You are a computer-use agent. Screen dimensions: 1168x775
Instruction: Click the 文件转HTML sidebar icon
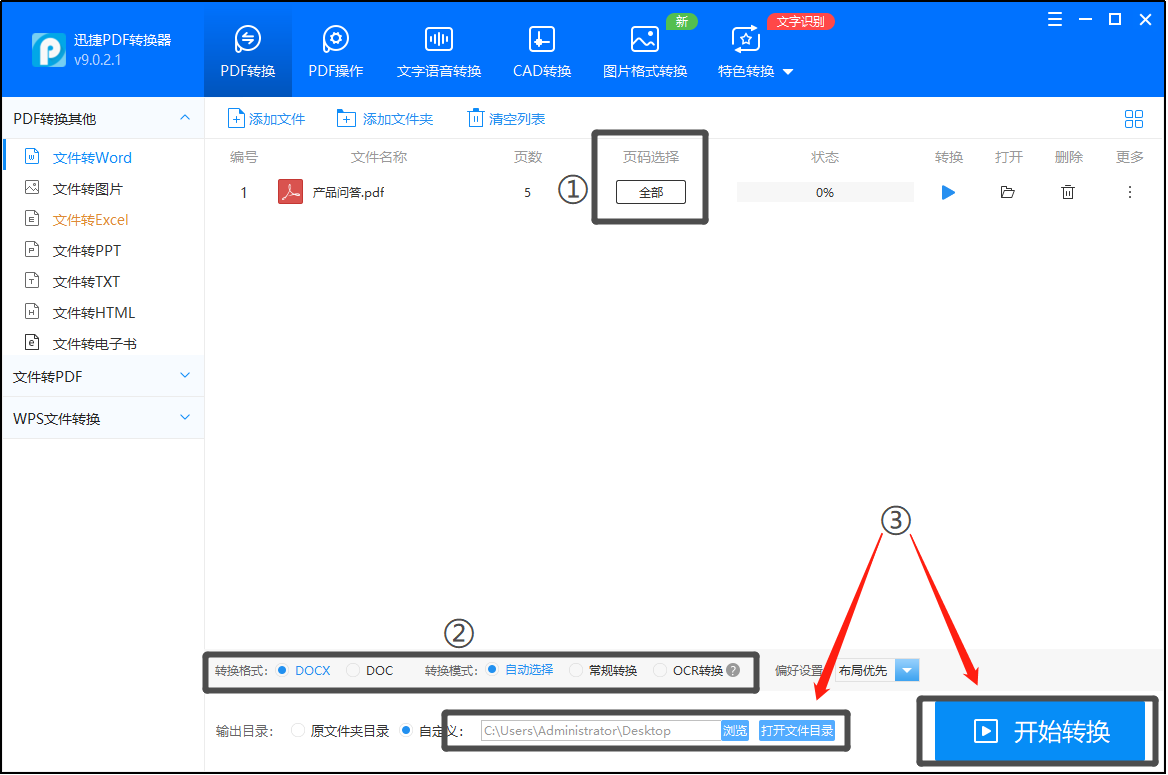[x=32, y=311]
